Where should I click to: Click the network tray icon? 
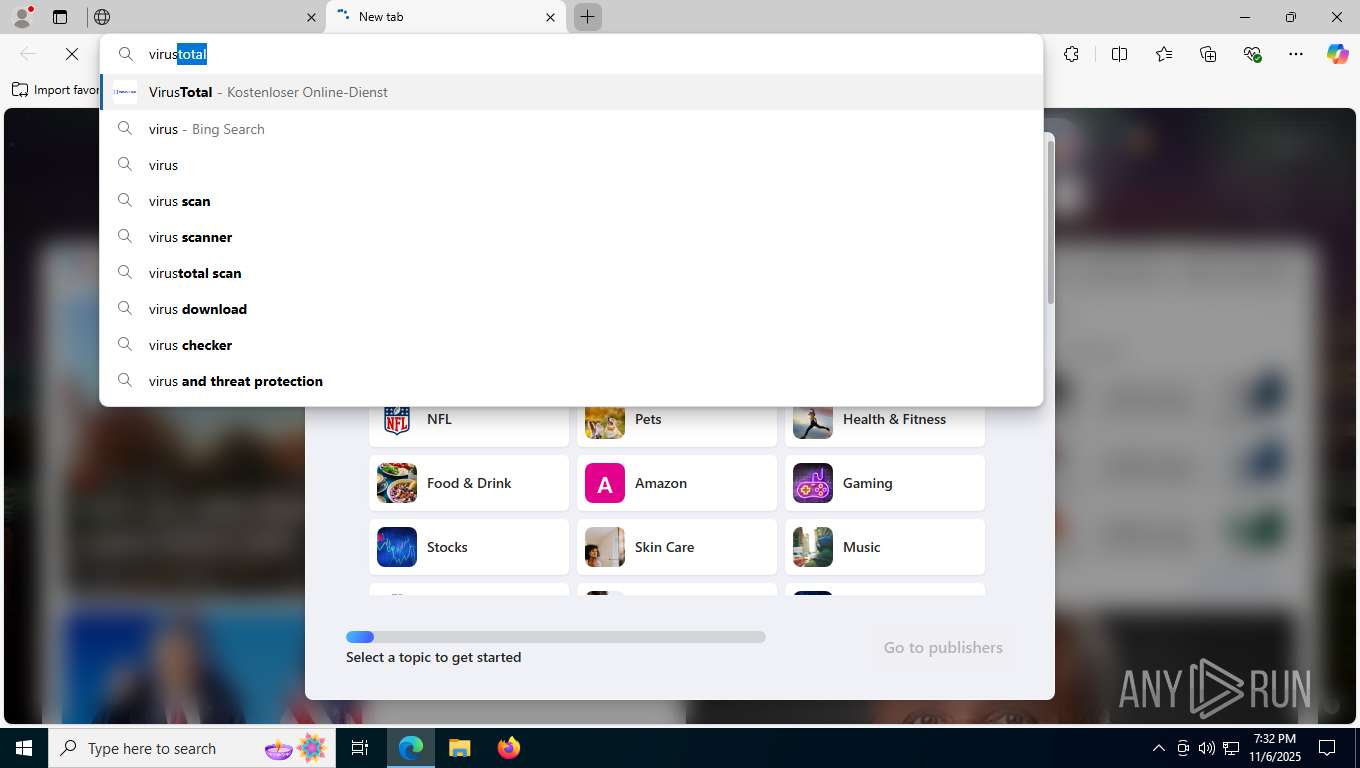[1231, 748]
